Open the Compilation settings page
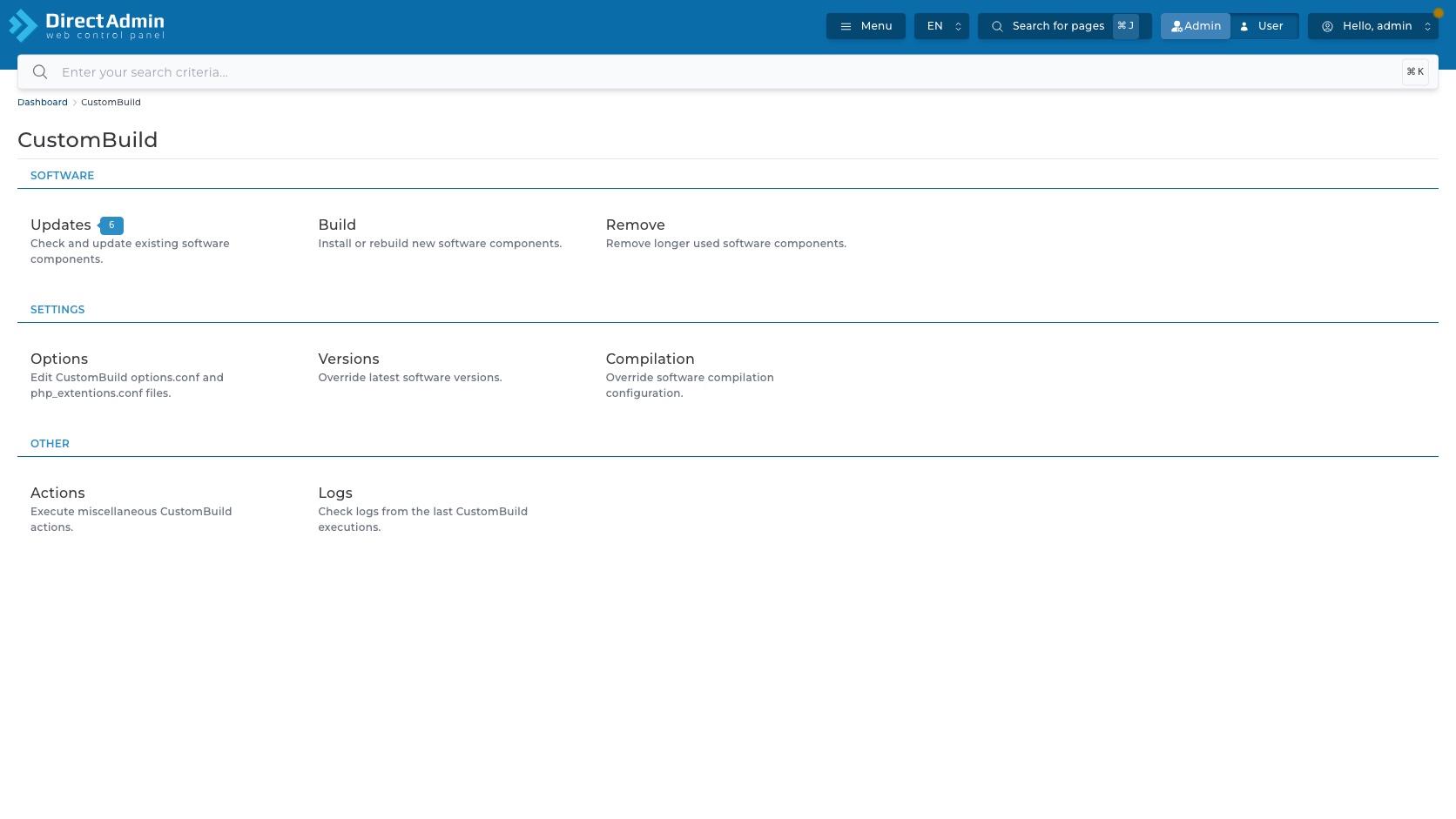1456x819 pixels. (x=650, y=359)
